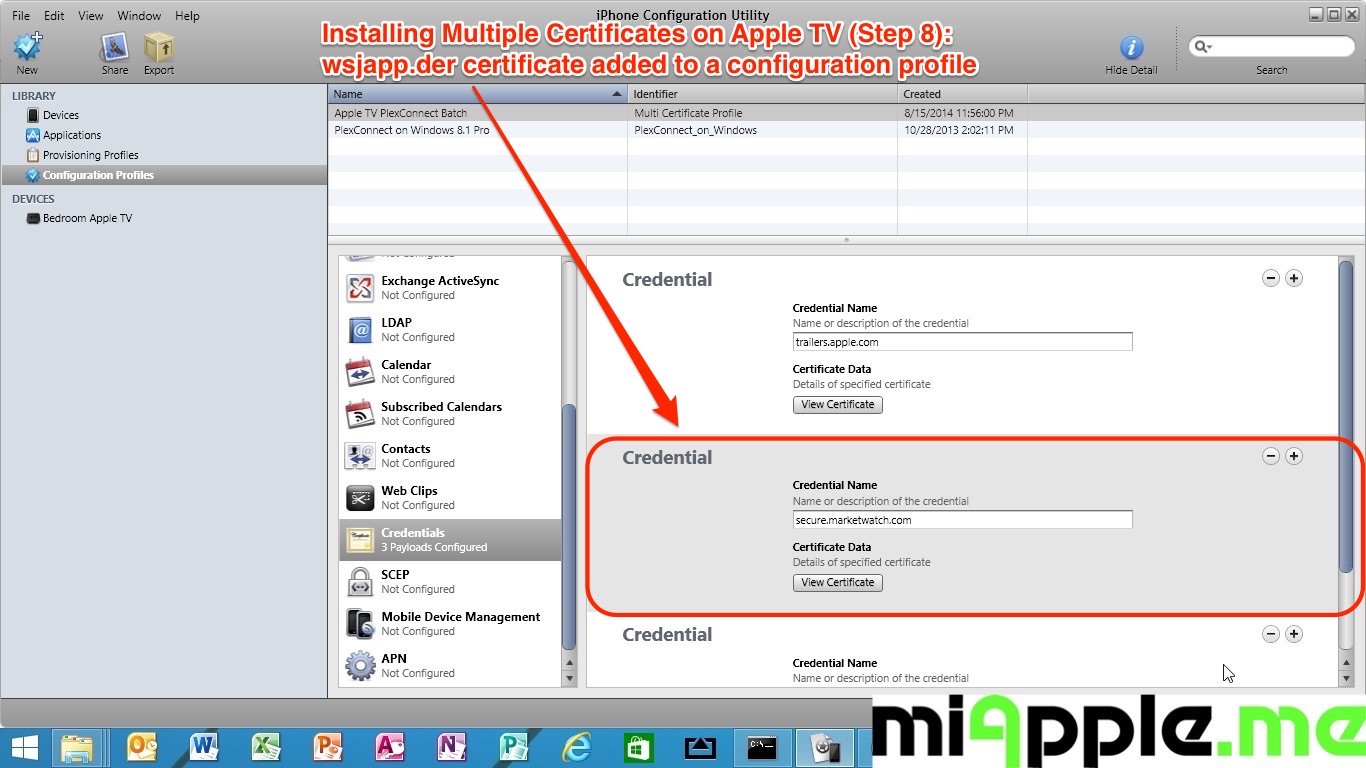The height and width of the screenshot is (768, 1366).
Task: Click the Export toolbar icon
Action: click(x=158, y=48)
